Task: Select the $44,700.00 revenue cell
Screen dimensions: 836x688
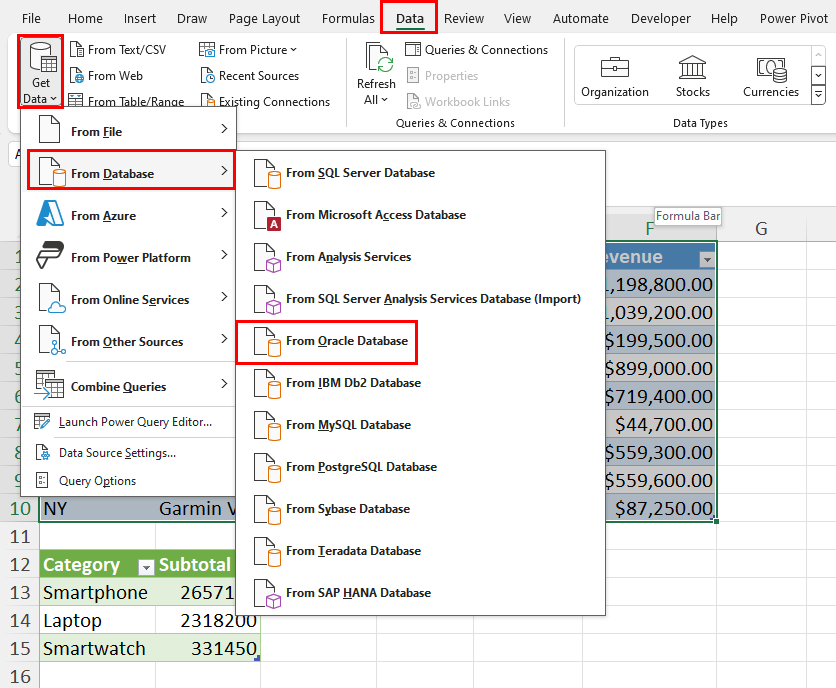Action: tap(661, 424)
